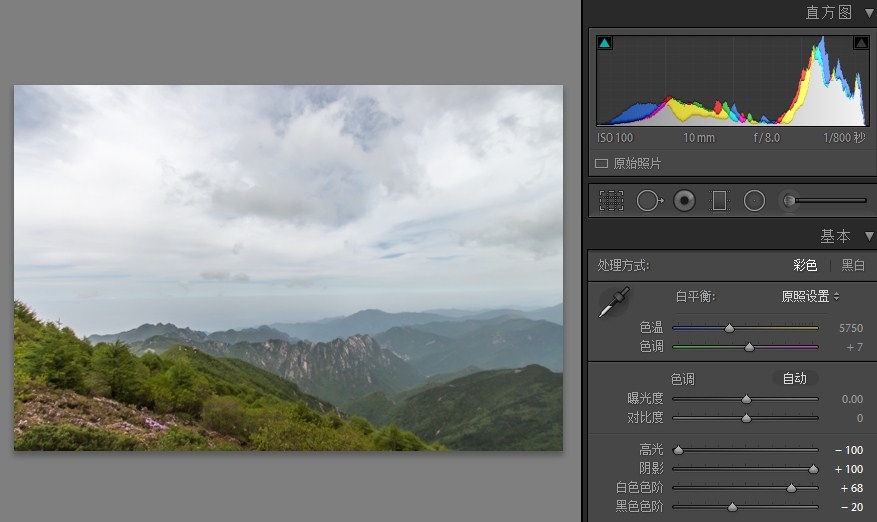
Task: Click the 白色色阶 slider handle
Action: pyautogui.click(x=791, y=488)
